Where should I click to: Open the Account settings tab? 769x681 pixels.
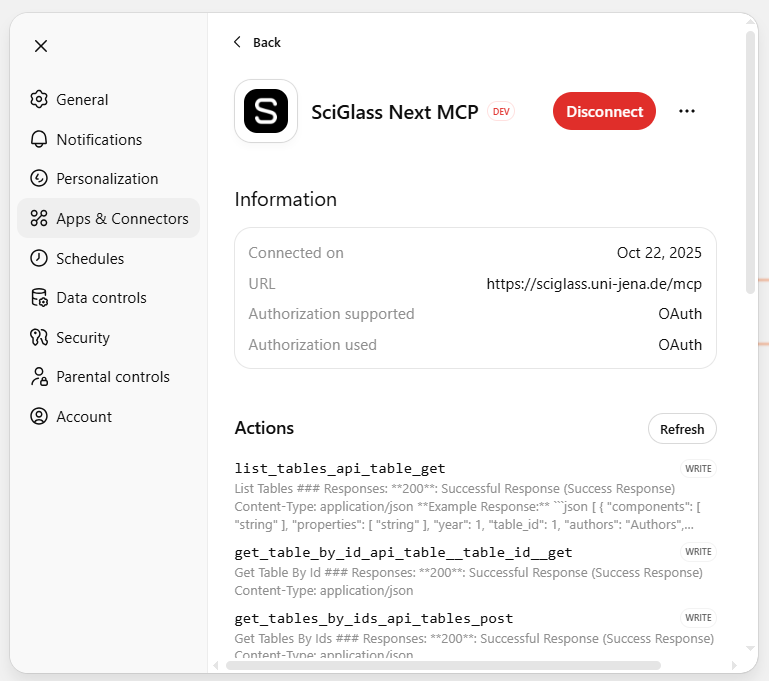pos(84,417)
